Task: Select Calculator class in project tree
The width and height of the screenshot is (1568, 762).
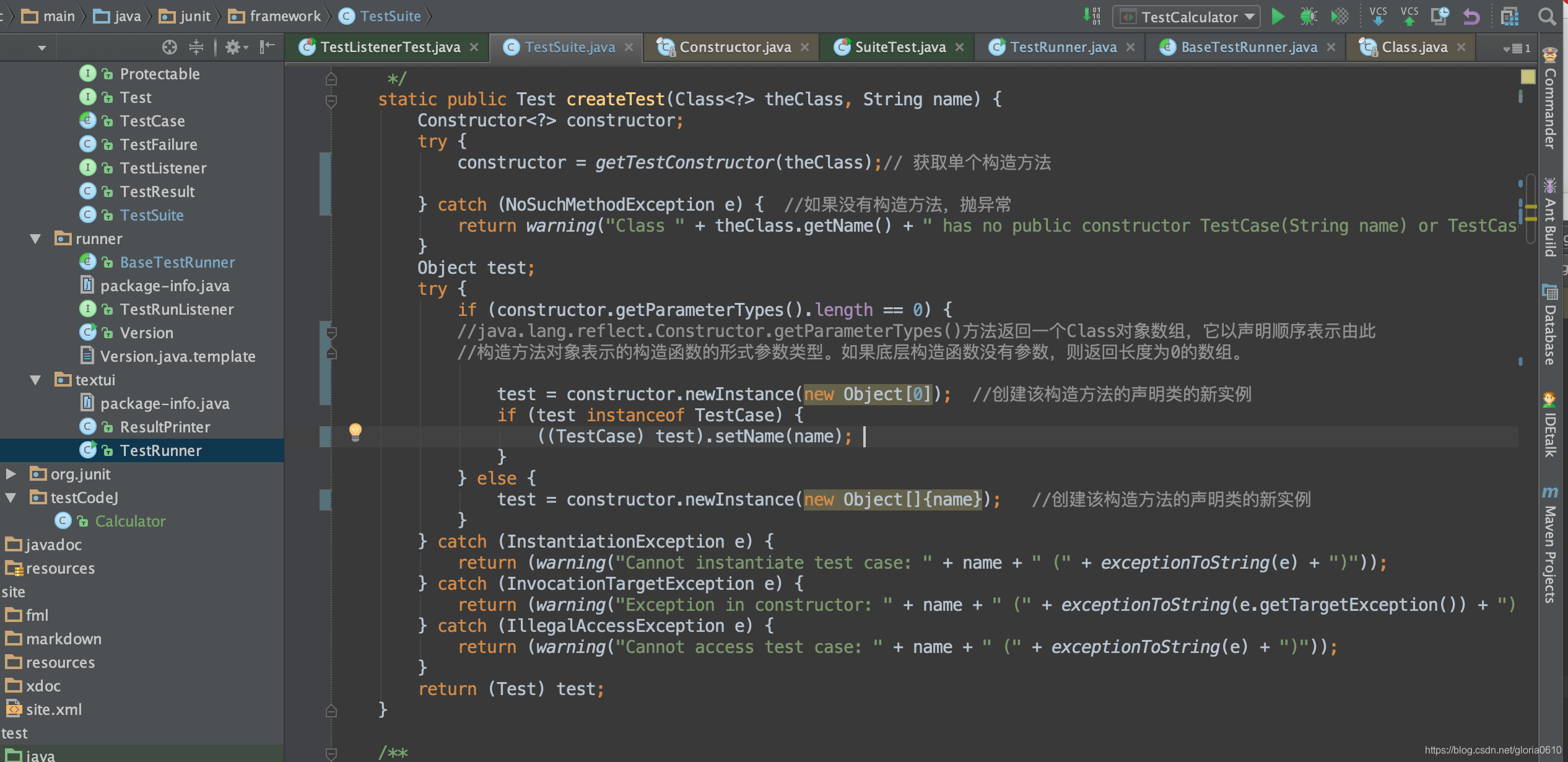Action: pyautogui.click(x=130, y=522)
